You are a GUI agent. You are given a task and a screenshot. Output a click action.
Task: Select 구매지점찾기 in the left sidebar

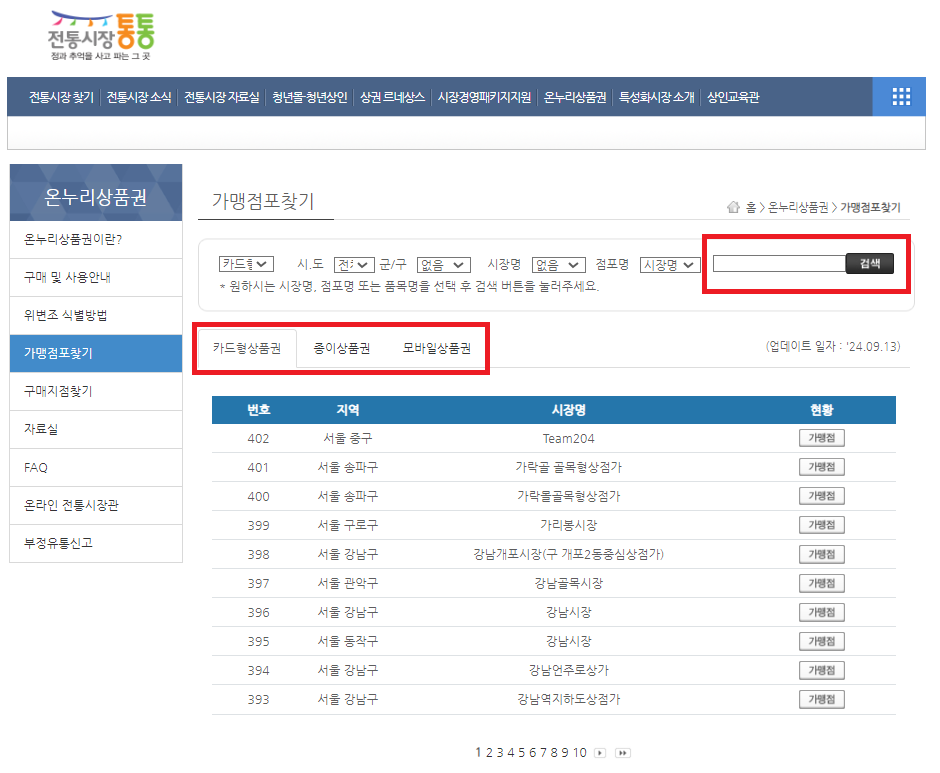coord(95,391)
